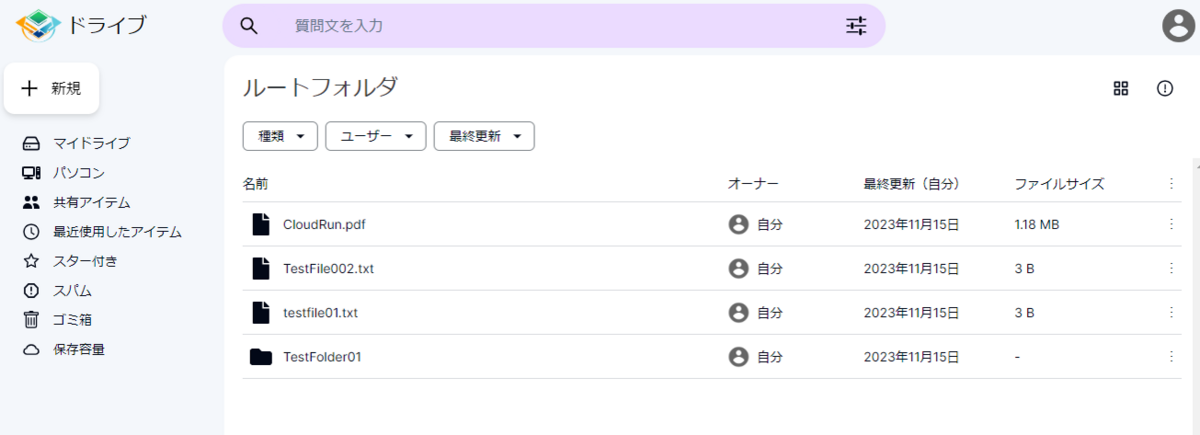Expand the 種類 filter dropdown
1200x435 pixels.
pos(280,136)
